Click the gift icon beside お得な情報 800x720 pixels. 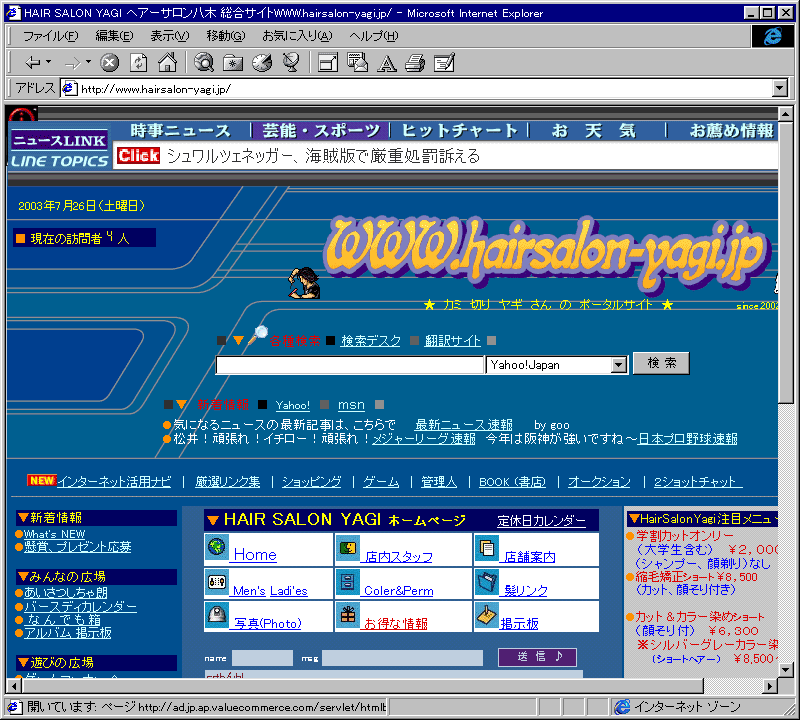point(348,615)
